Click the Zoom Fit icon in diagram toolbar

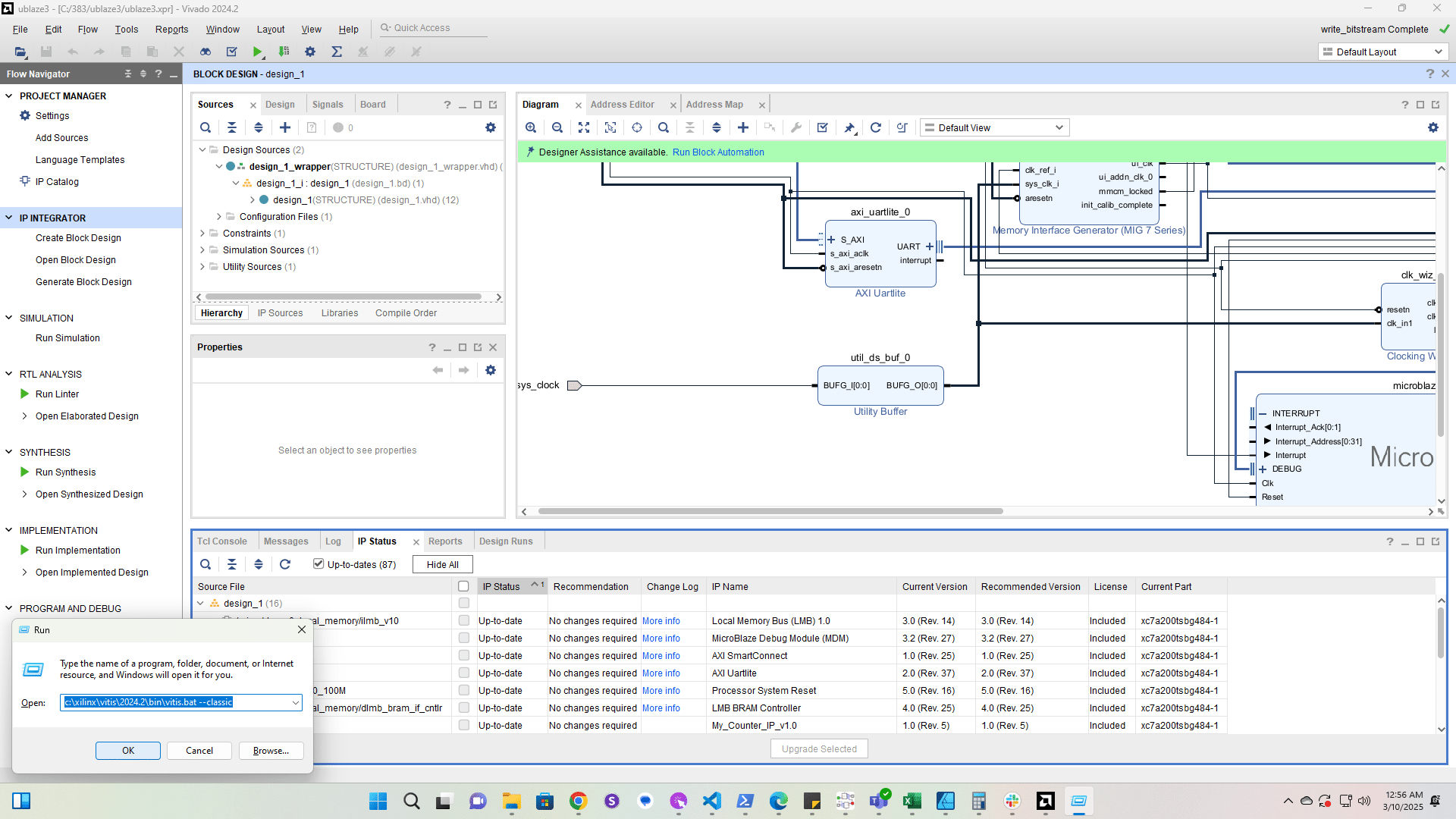[584, 127]
